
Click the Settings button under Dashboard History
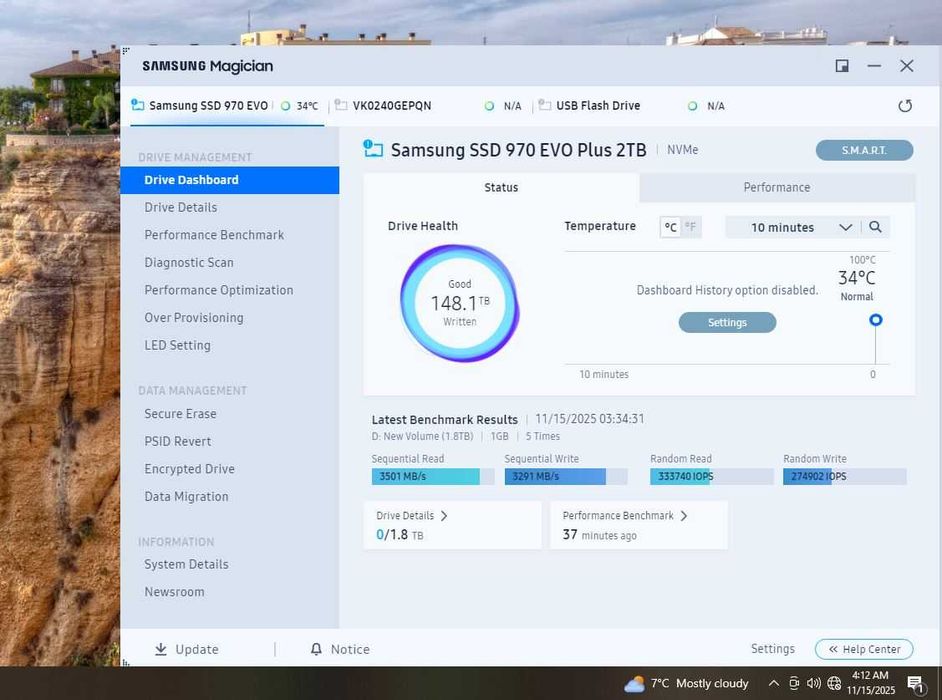pos(727,323)
